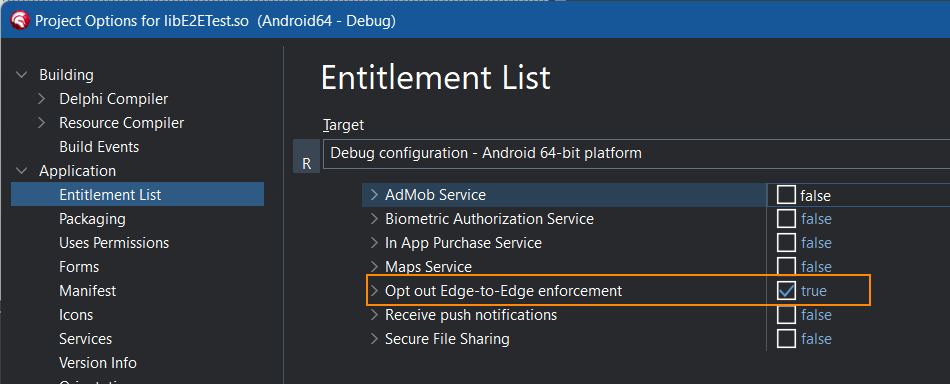This screenshot has height=384, width=950.
Task: Open the Target configuration combo box
Action: 636,153
